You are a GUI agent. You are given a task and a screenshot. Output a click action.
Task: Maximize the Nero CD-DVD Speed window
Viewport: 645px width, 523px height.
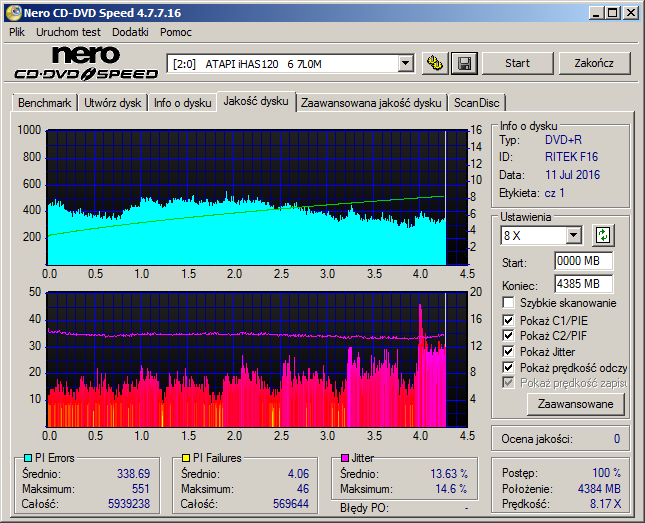coord(613,13)
